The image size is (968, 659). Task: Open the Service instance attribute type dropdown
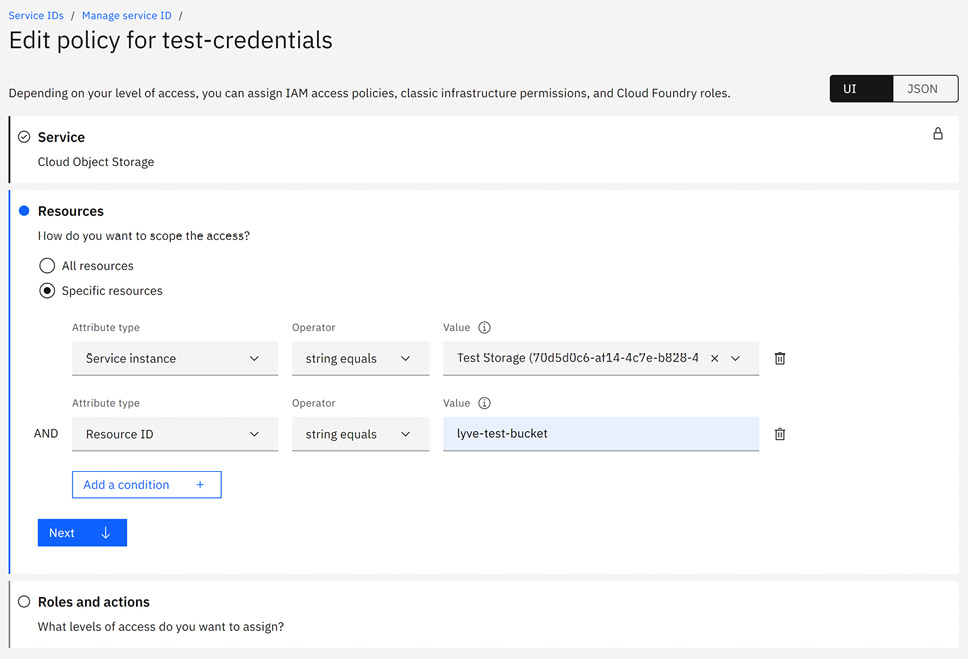click(175, 358)
